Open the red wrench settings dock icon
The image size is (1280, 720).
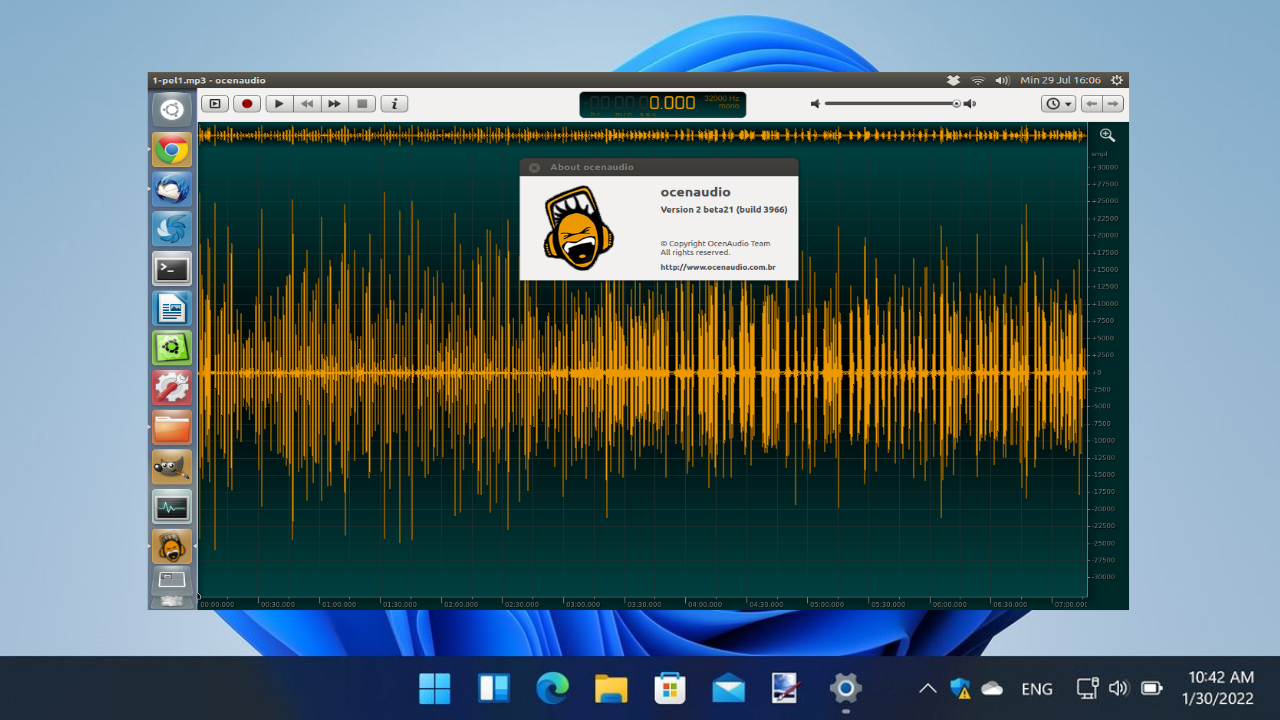tap(172, 388)
